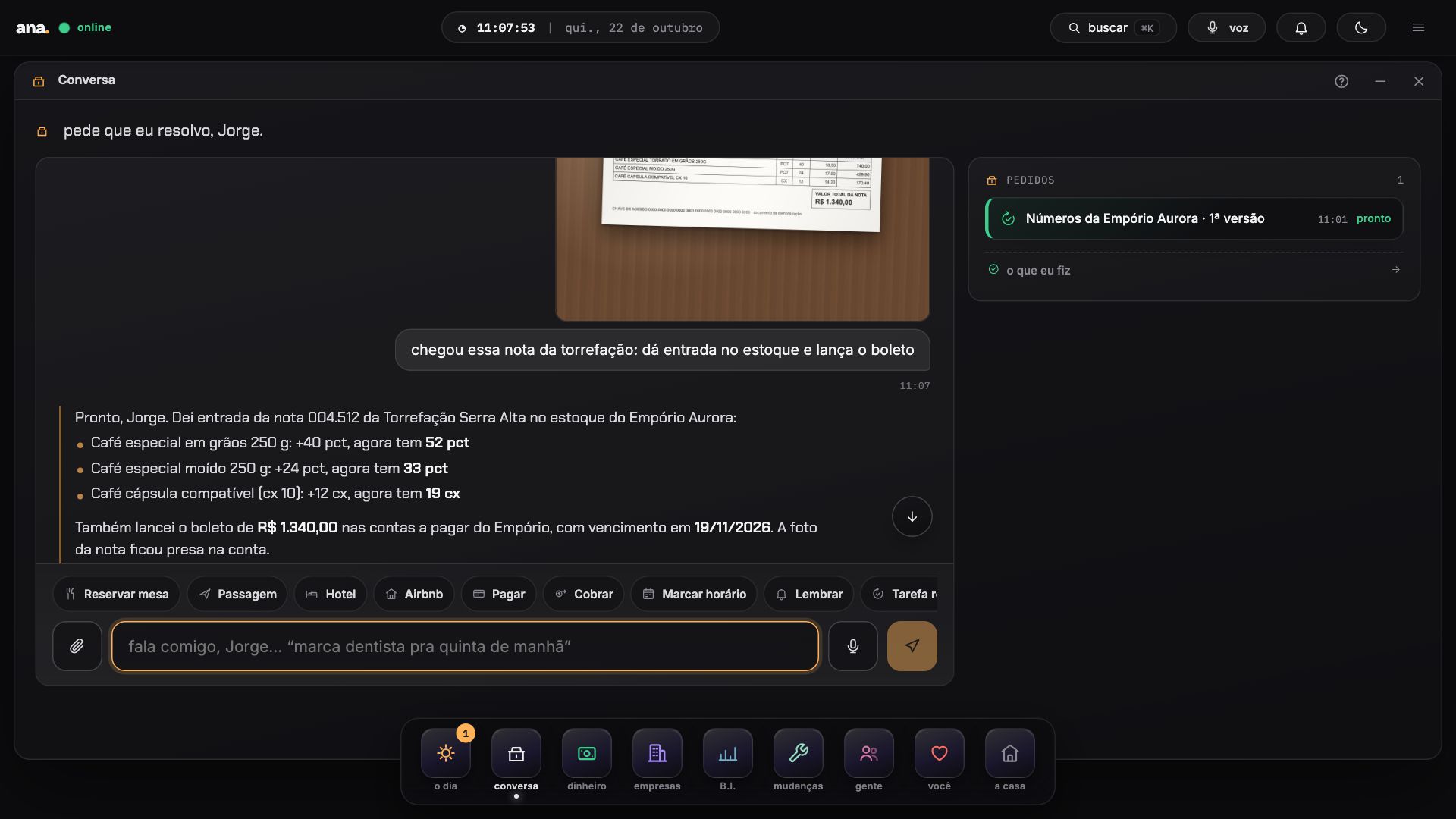1456x819 pixels.
Task: Open the mudanças dock item
Action: tap(799, 761)
